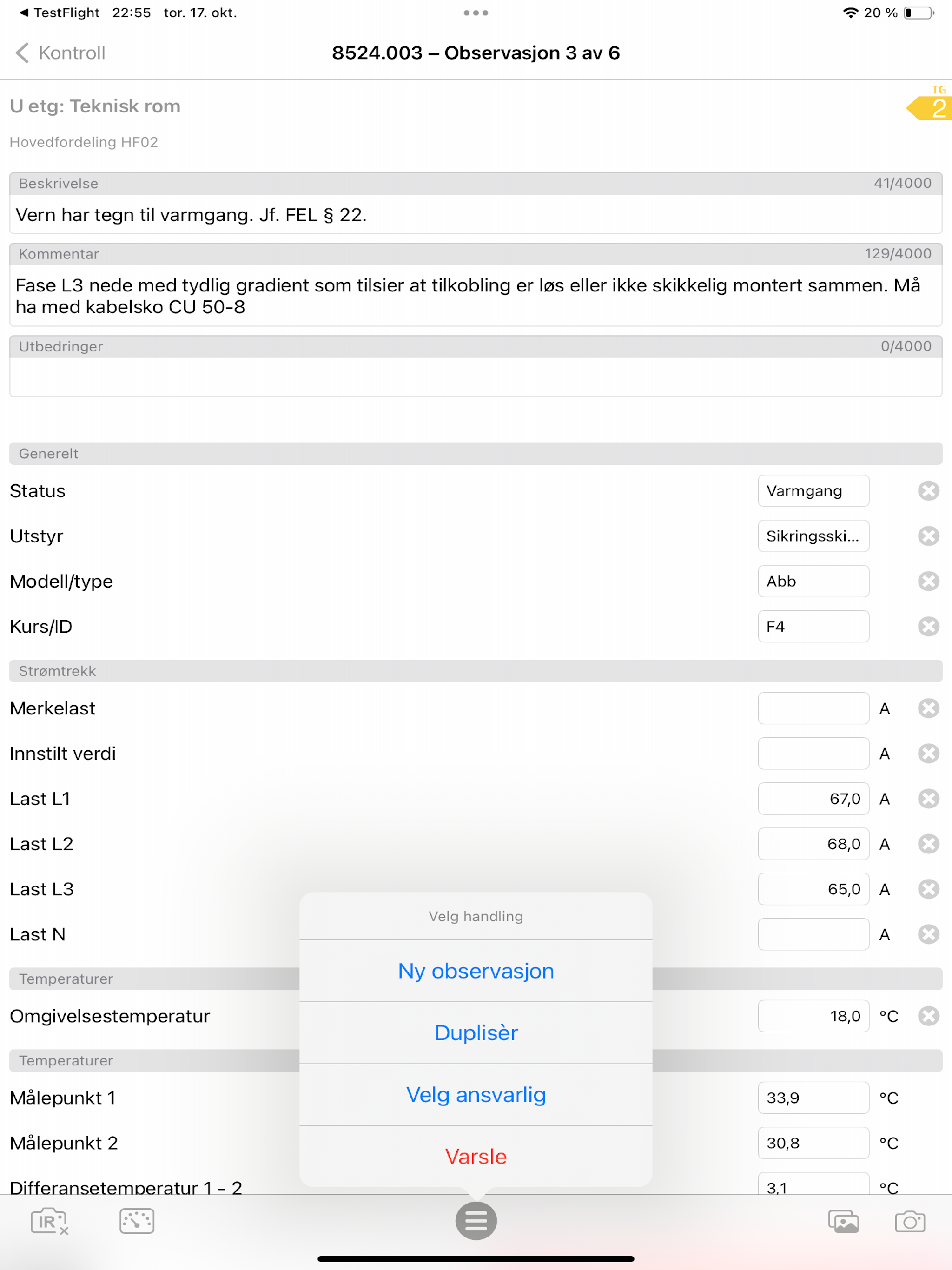
Task: Open the Utstyr dropdown showing Sikringsski...
Action: pyautogui.click(x=813, y=536)
